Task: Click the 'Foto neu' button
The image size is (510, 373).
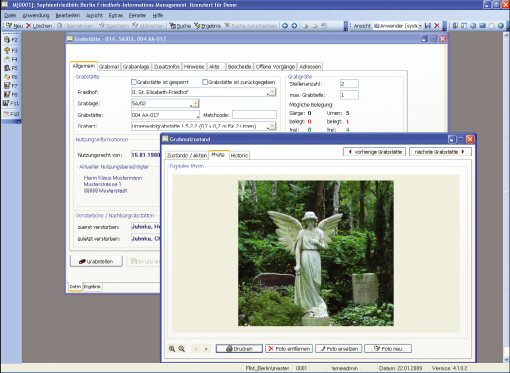Action: (x=388, y=349)
